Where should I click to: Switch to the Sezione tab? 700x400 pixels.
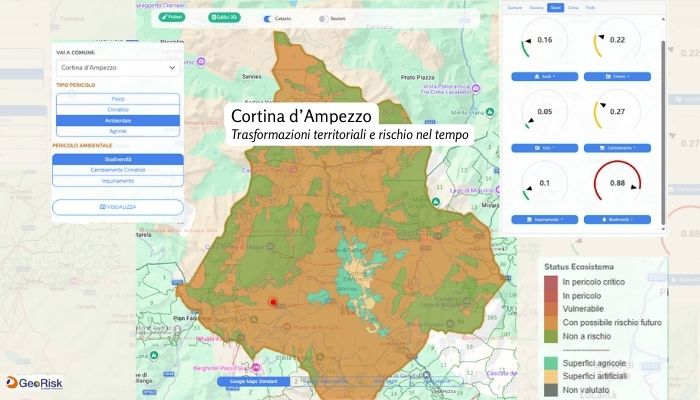[536, 7]
